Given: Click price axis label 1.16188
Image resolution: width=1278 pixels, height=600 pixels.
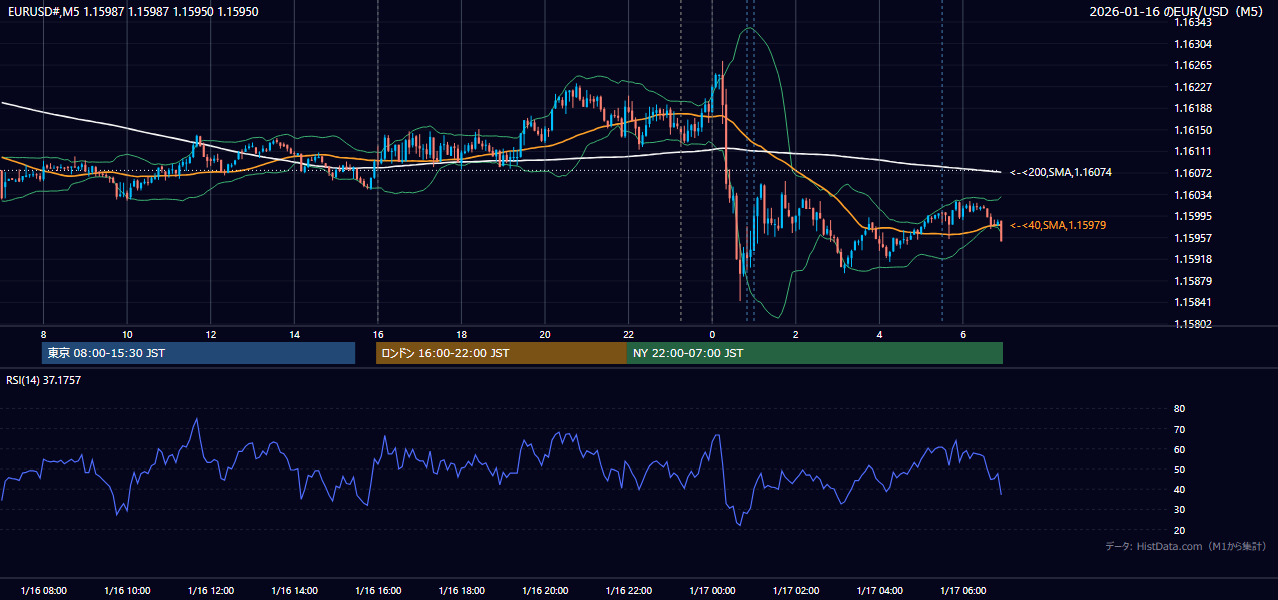Looking at the screenshot, I should click(x=1192, y=109).
